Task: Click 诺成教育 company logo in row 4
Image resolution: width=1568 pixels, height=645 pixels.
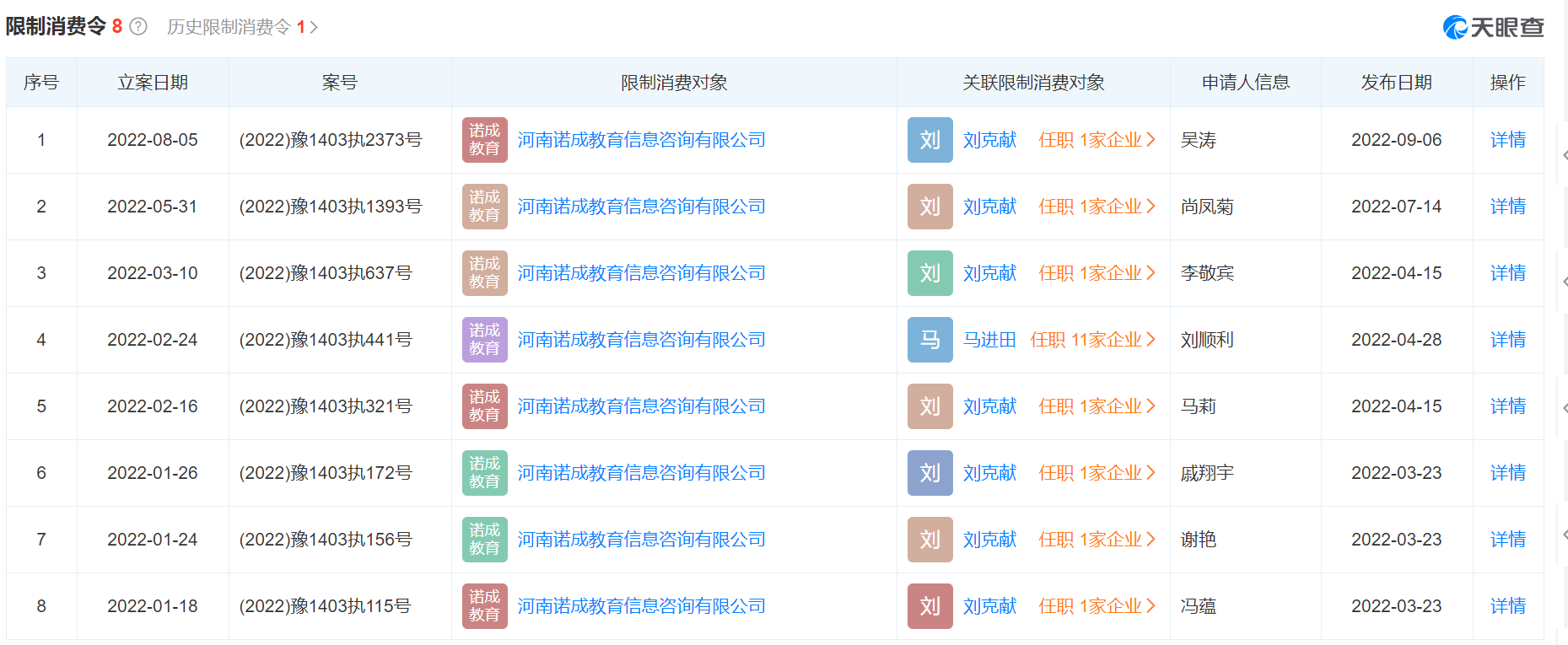Action: tap(485, 340)
